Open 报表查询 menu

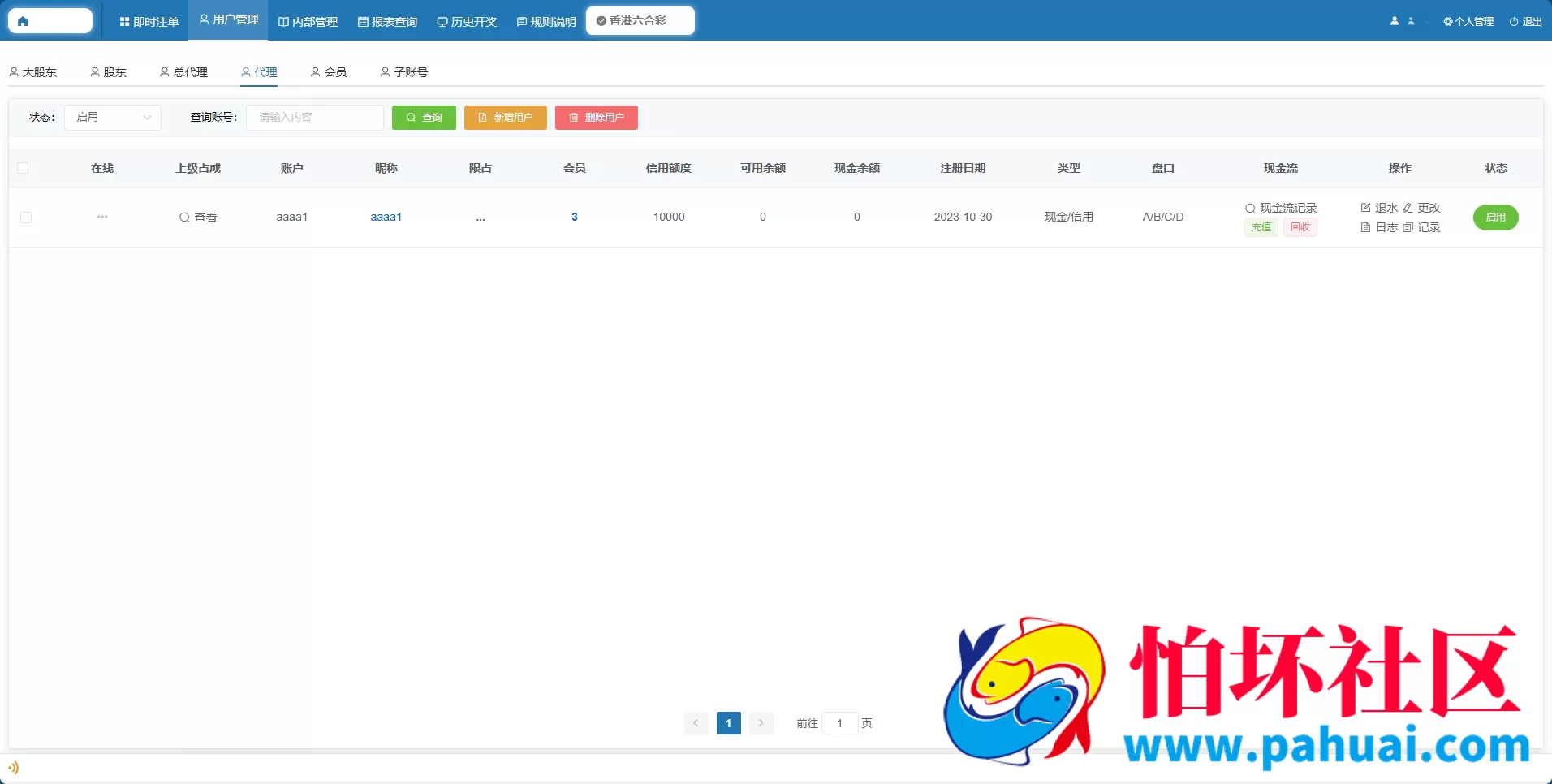(x=387, y=21)
